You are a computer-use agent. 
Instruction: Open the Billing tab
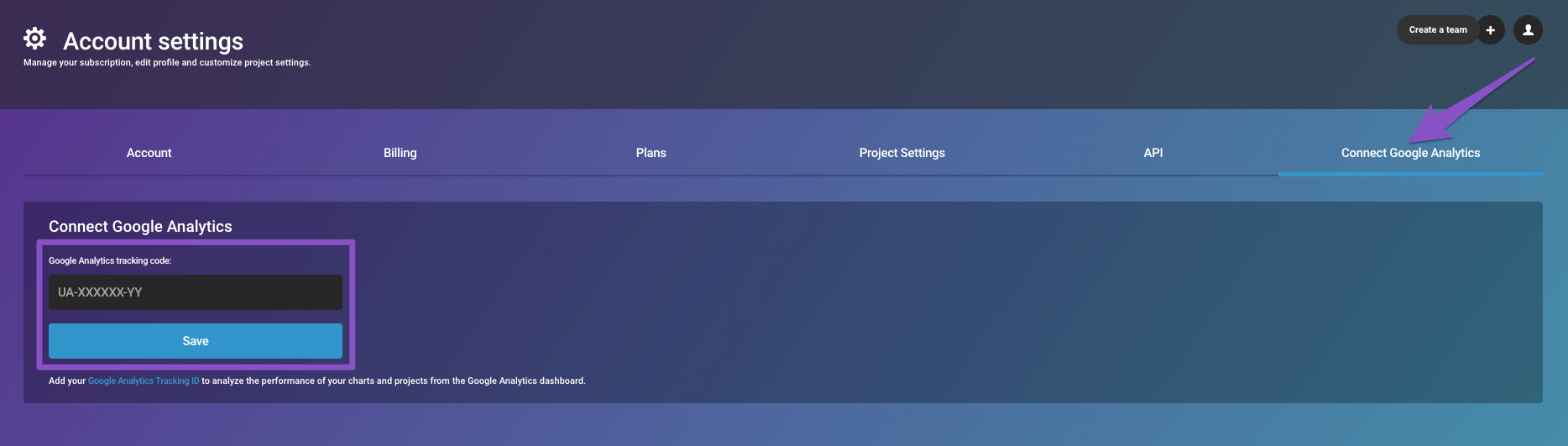coord(400,153)
